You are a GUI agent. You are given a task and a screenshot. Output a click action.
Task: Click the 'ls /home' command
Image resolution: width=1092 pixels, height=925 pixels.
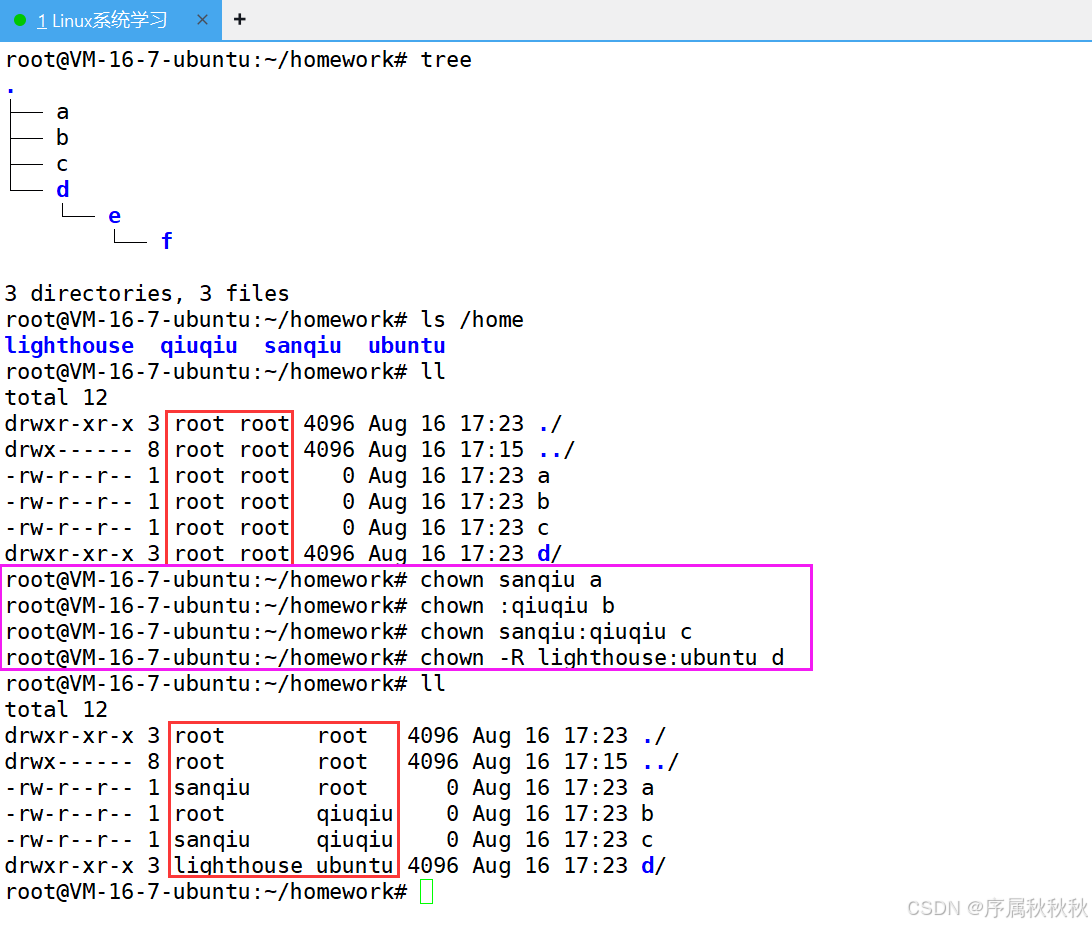[471, 320]
